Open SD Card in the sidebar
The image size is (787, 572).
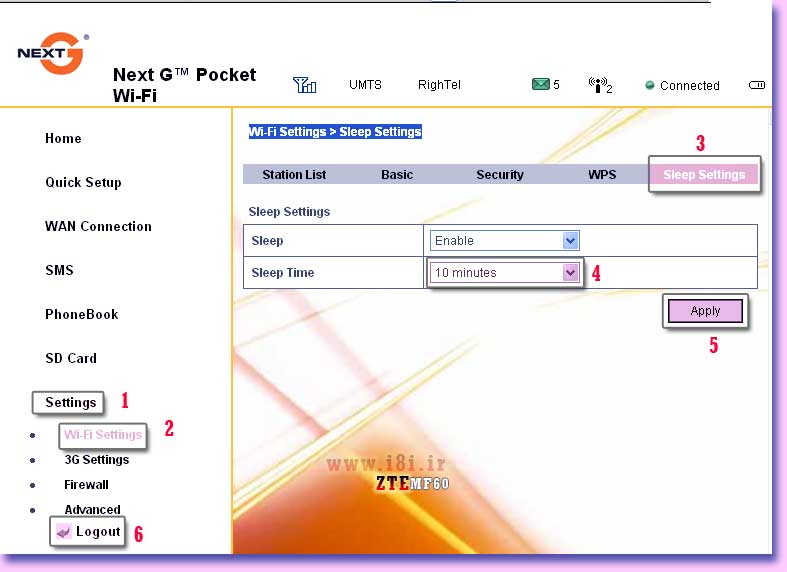71,358
